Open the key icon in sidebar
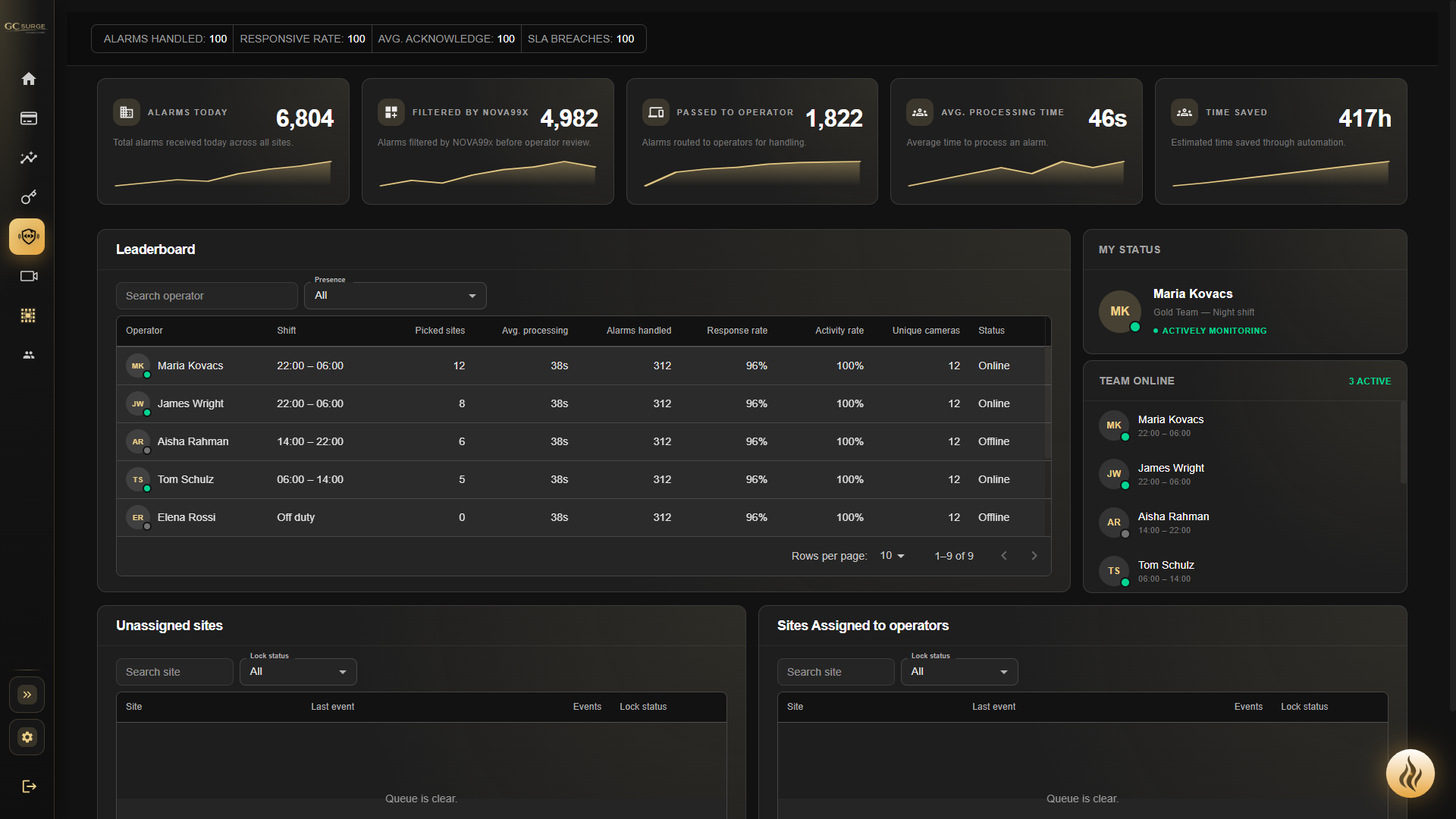This screenshot has width=1456, height=819. click(x=28, y=197)
